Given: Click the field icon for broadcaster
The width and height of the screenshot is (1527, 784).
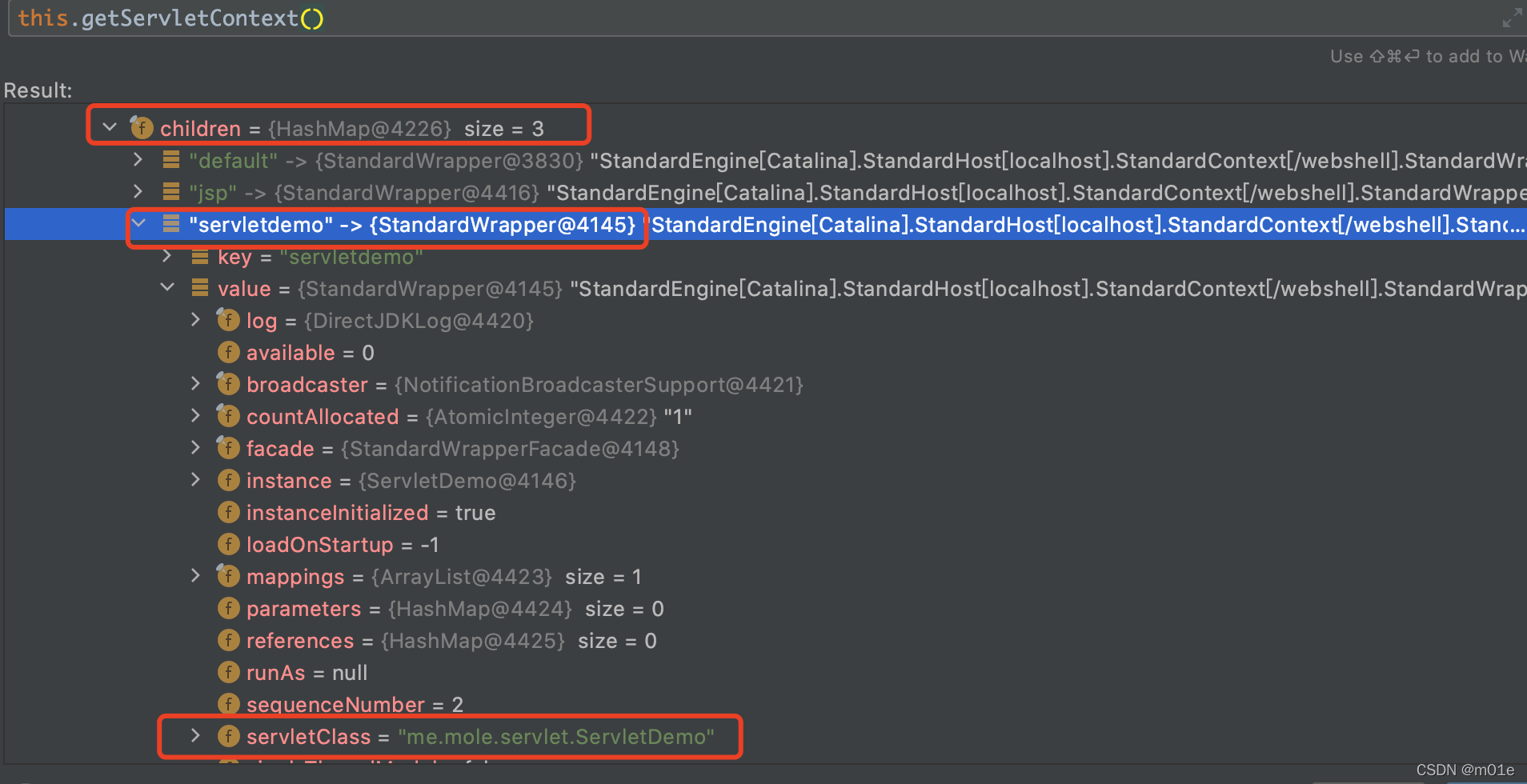Looking at the screenshot, I should click(228, 384).
